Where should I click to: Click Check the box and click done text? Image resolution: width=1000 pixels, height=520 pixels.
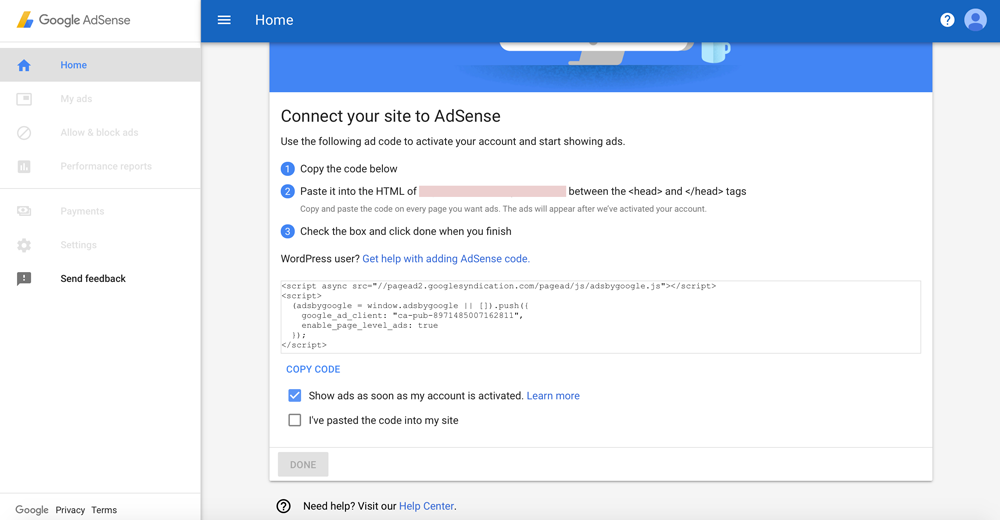tap(406, 232)
